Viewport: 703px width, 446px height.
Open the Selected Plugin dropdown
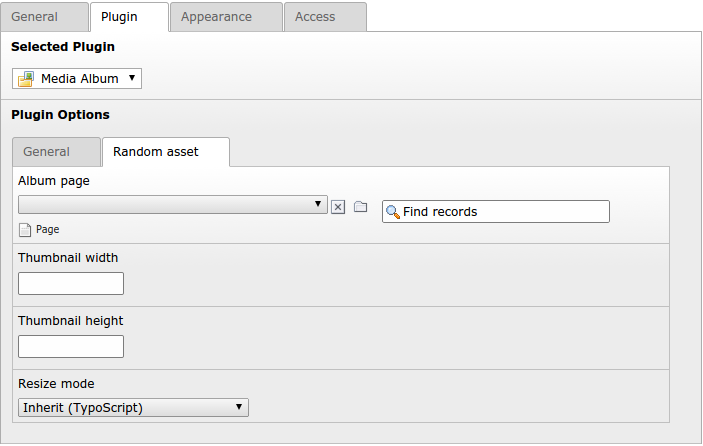point(77,79)
